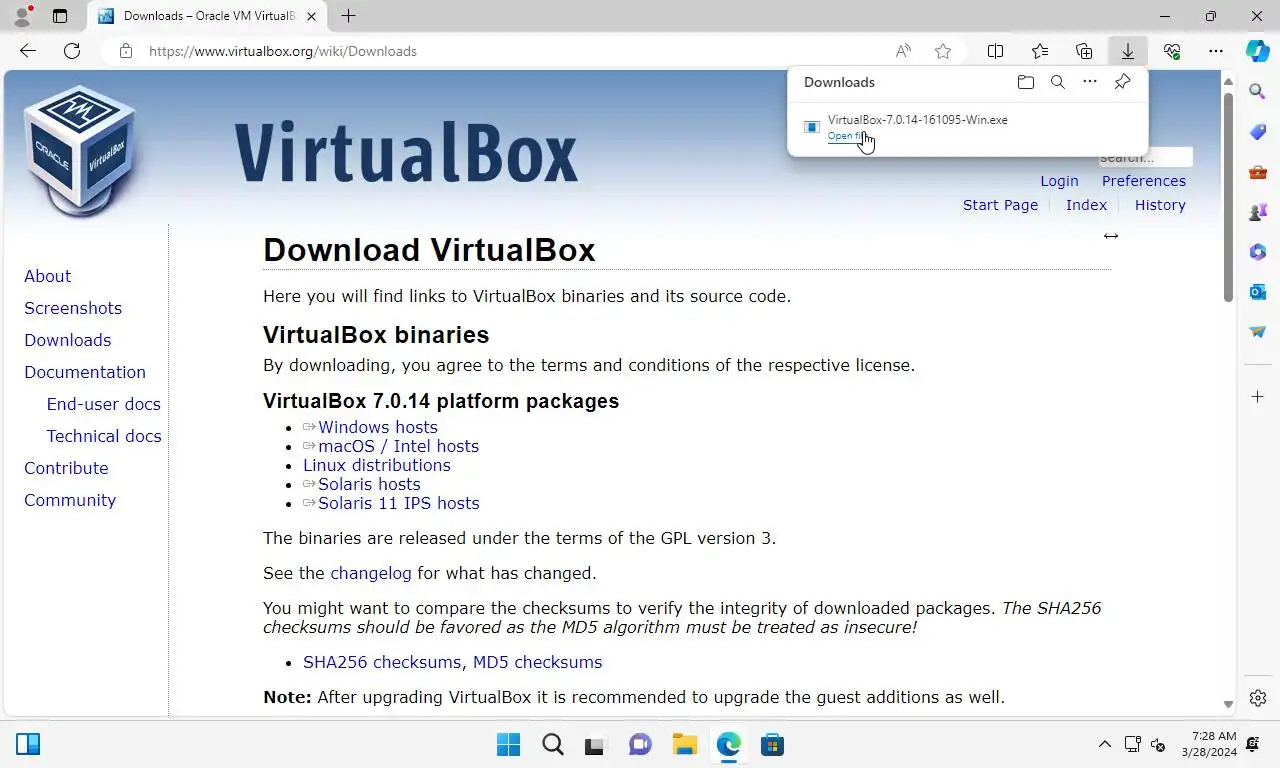Pin the Downloads panel
The height and width of the screenshot is (768, 1280).
(1123, 82)
